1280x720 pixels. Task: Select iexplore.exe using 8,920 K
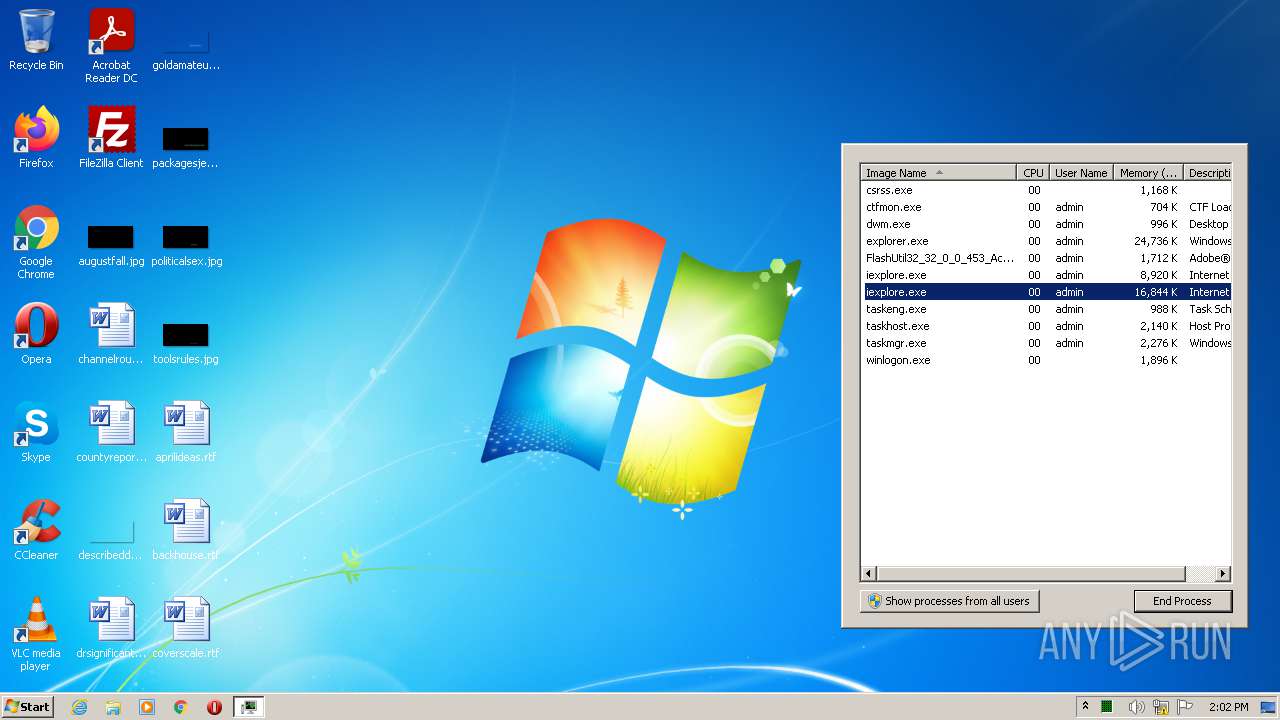[x=1047, y=275]
